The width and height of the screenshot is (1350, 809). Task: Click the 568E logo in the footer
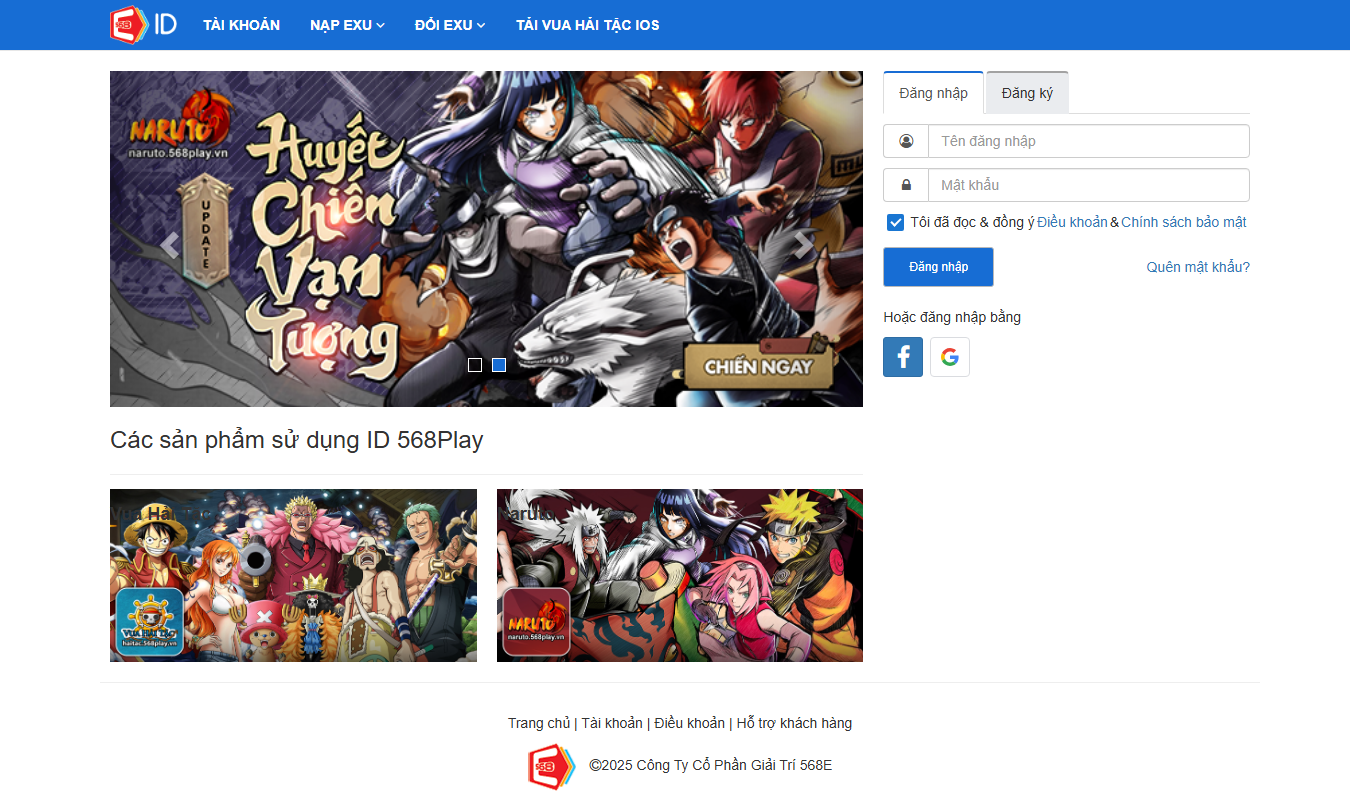552,766
